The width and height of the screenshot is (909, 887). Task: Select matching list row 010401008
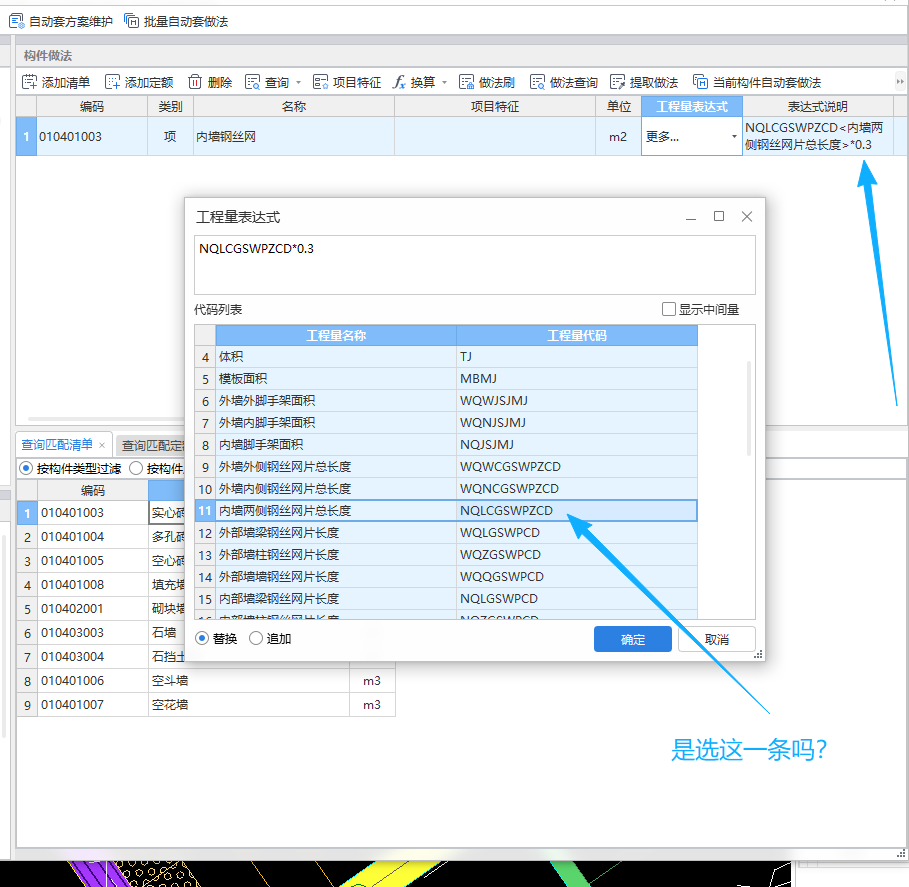point(100,584)
